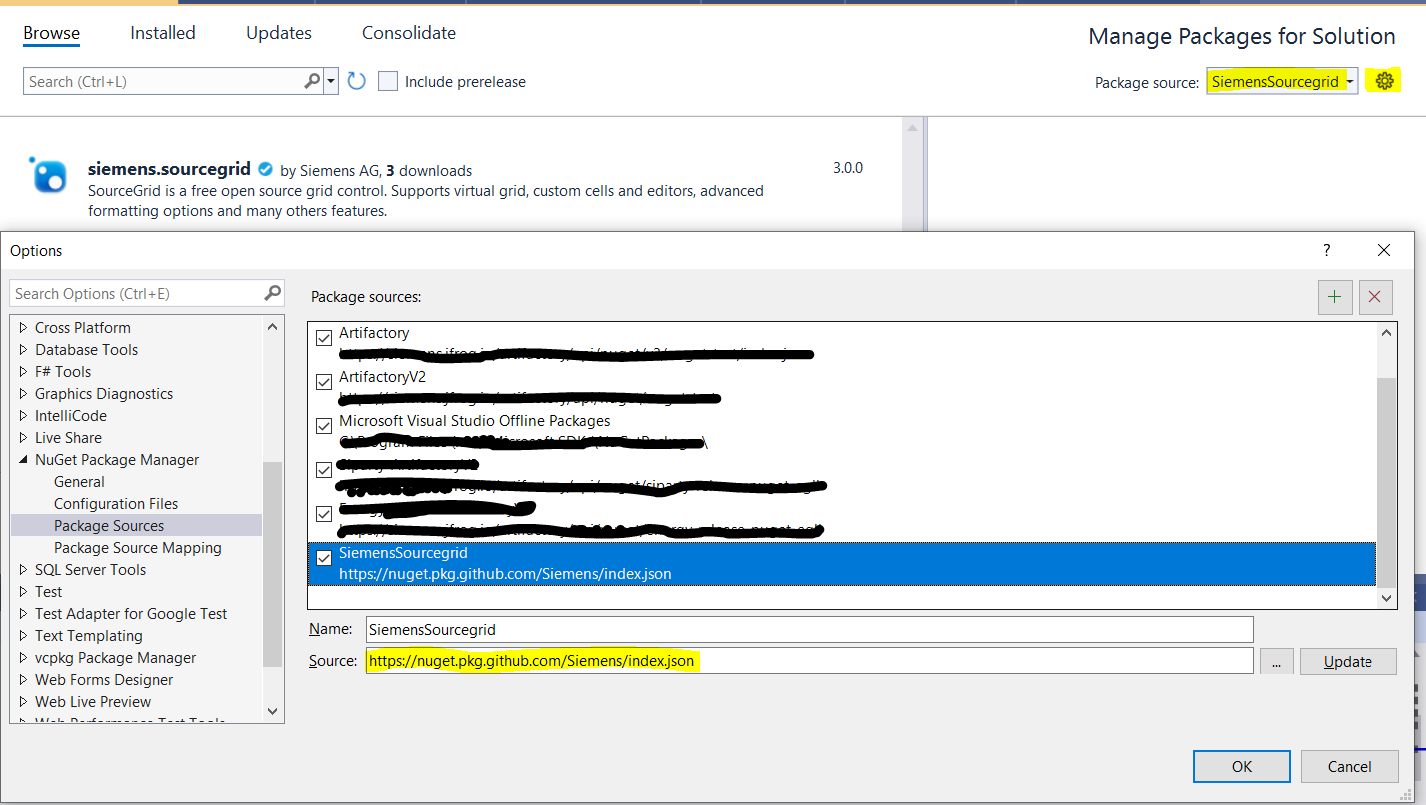Click the refresh icon beside the search box
Screen dimensions: 1426x805
[x=357, y=81]
